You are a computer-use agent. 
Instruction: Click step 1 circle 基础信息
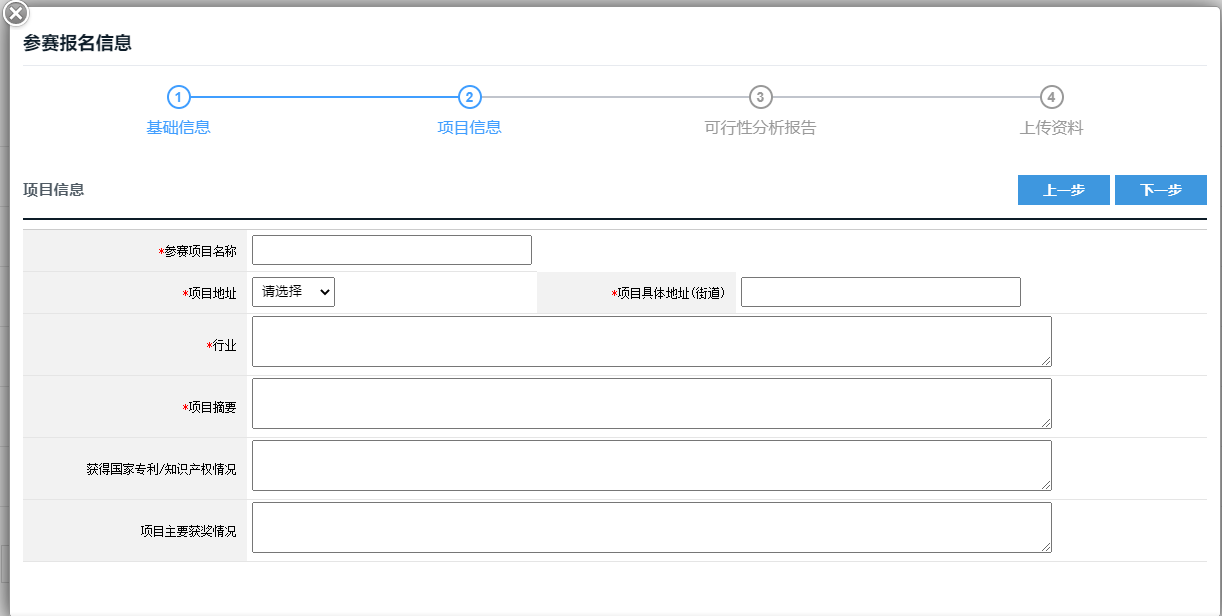(x=178, y=97)
